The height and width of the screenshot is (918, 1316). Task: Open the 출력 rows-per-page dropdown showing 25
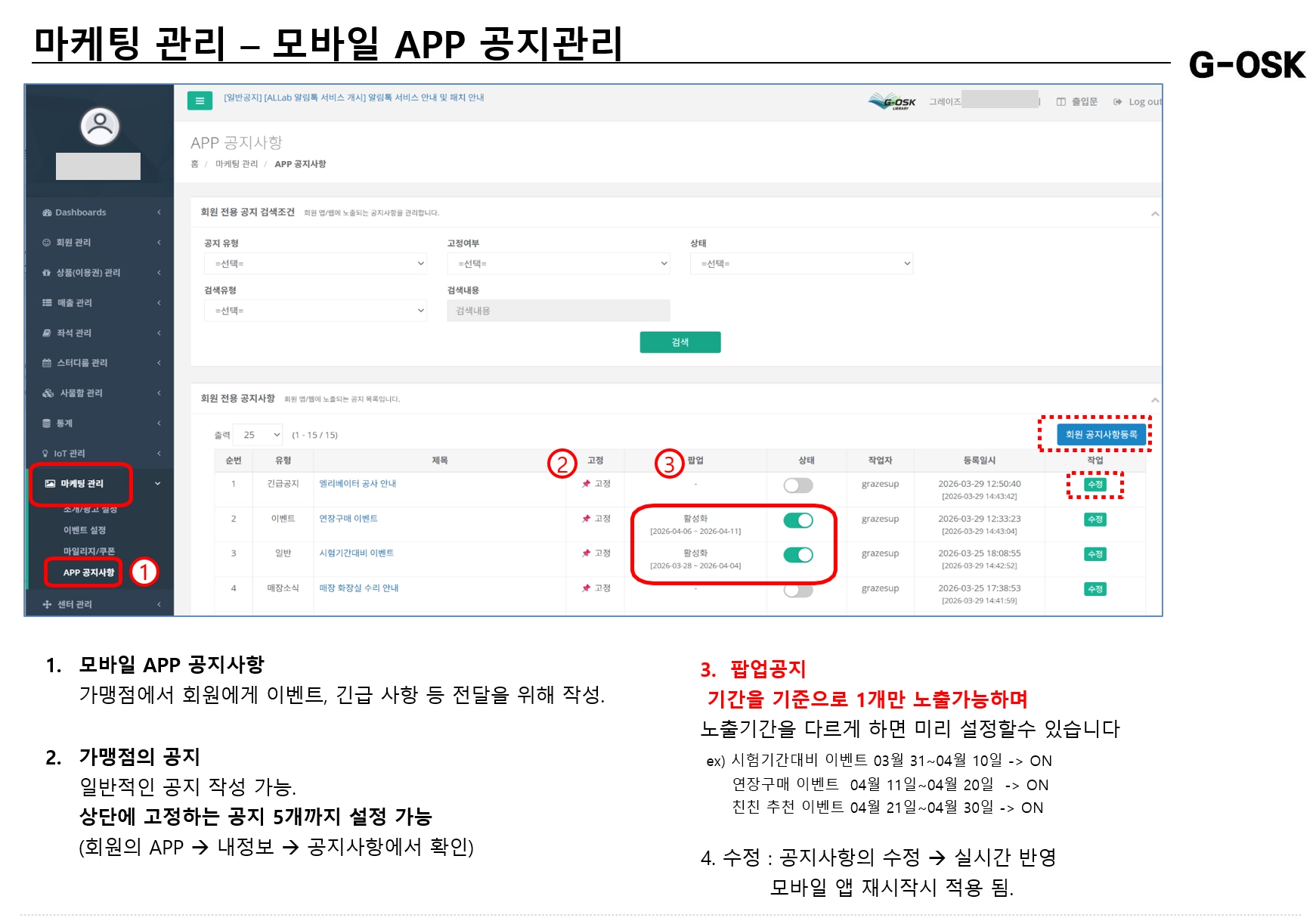pos(258,435)
